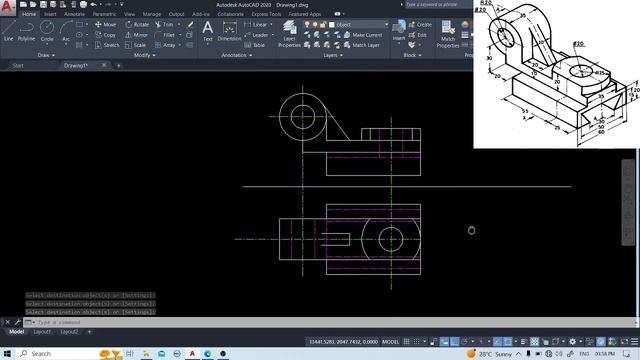Viewport: 640px width, 360px height.
Task: Expand the Layers panel
Action: (333, 55)
